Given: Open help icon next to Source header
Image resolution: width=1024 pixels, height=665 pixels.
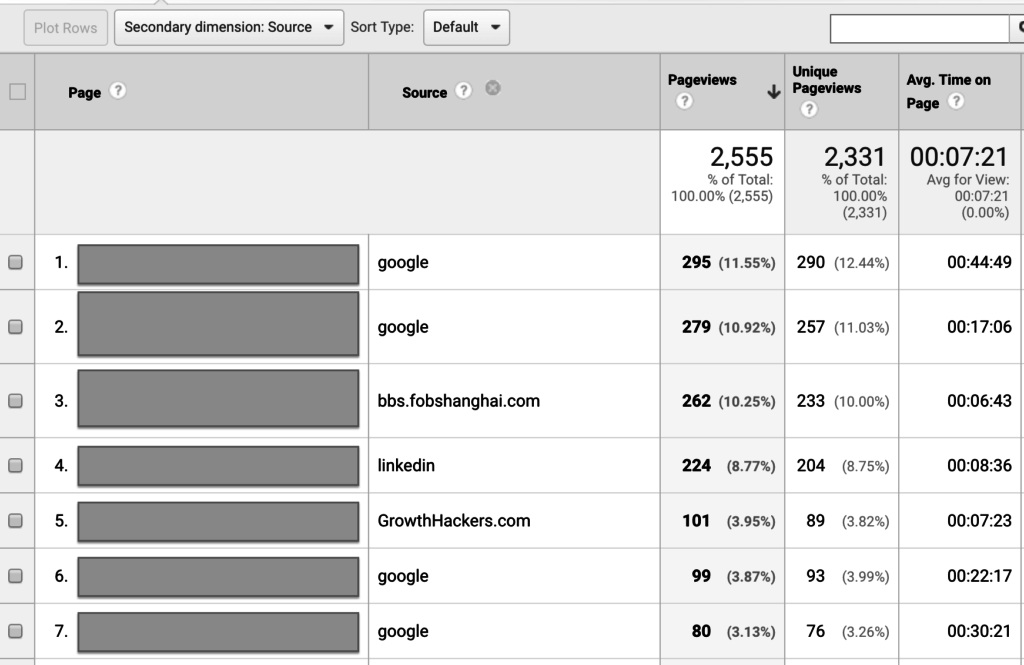Looking at the screenshot, I should pyautogui.click(x=463, y=90).
